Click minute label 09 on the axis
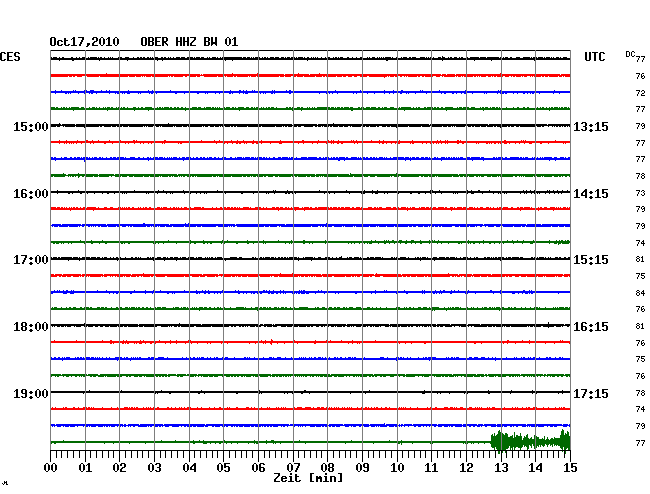 [x=362, y=467]
